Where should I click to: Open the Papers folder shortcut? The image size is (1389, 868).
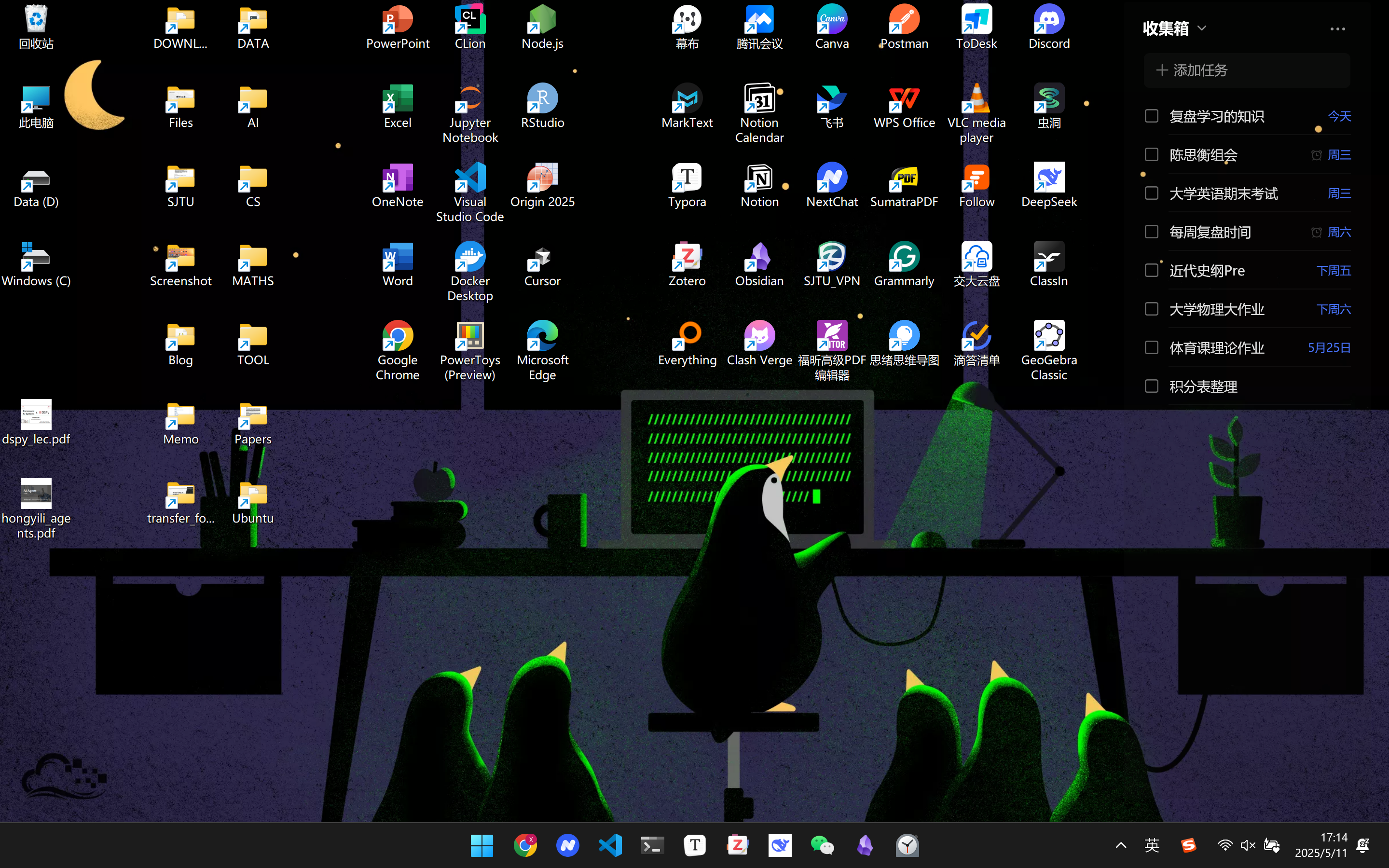point(253,424)
